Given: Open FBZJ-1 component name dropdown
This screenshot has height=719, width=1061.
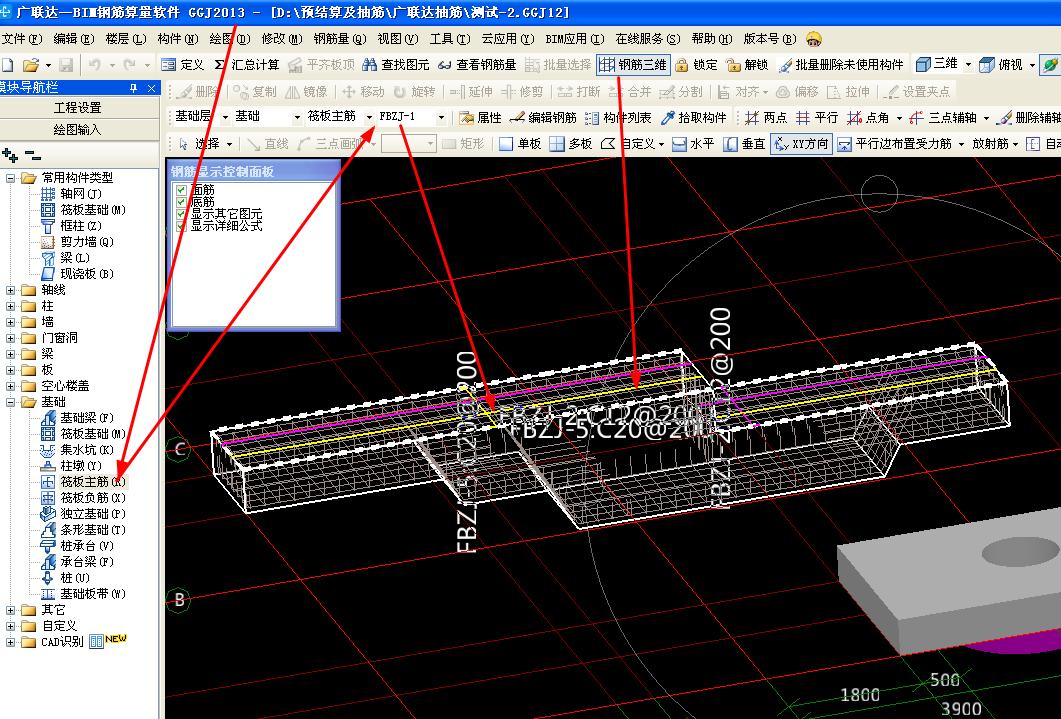Looking at the screenshot, I should pyautogui.click(x=441, y=117).
